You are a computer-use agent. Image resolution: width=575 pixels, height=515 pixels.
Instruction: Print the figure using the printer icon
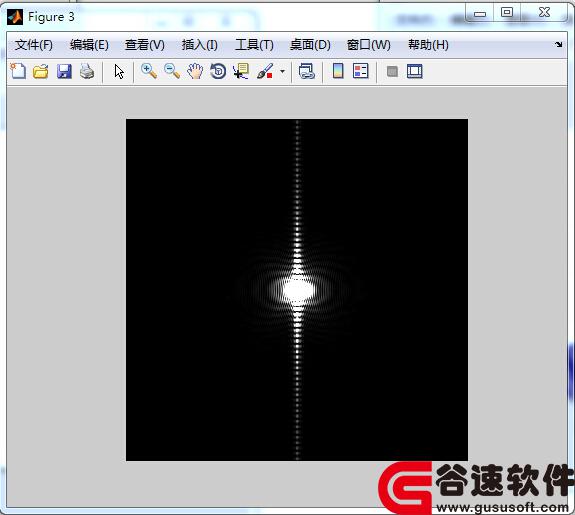(87, 71)
